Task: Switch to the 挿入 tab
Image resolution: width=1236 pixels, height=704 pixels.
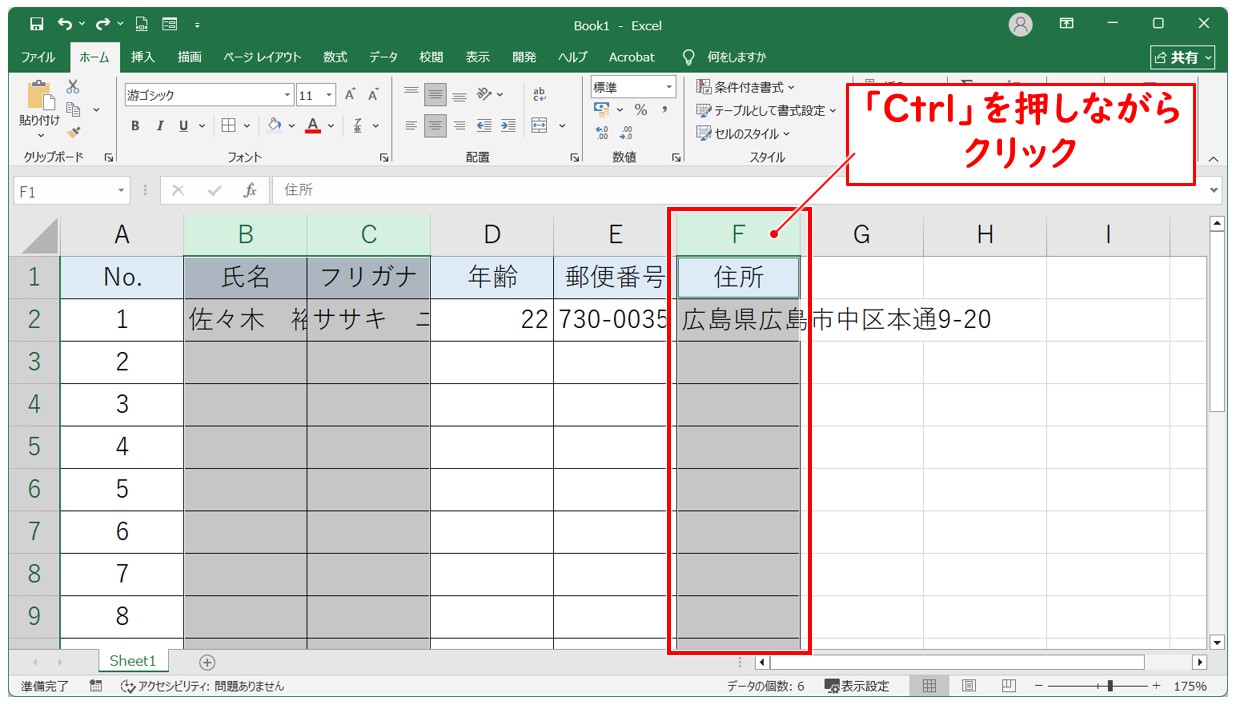Action: tap(143, 57)
